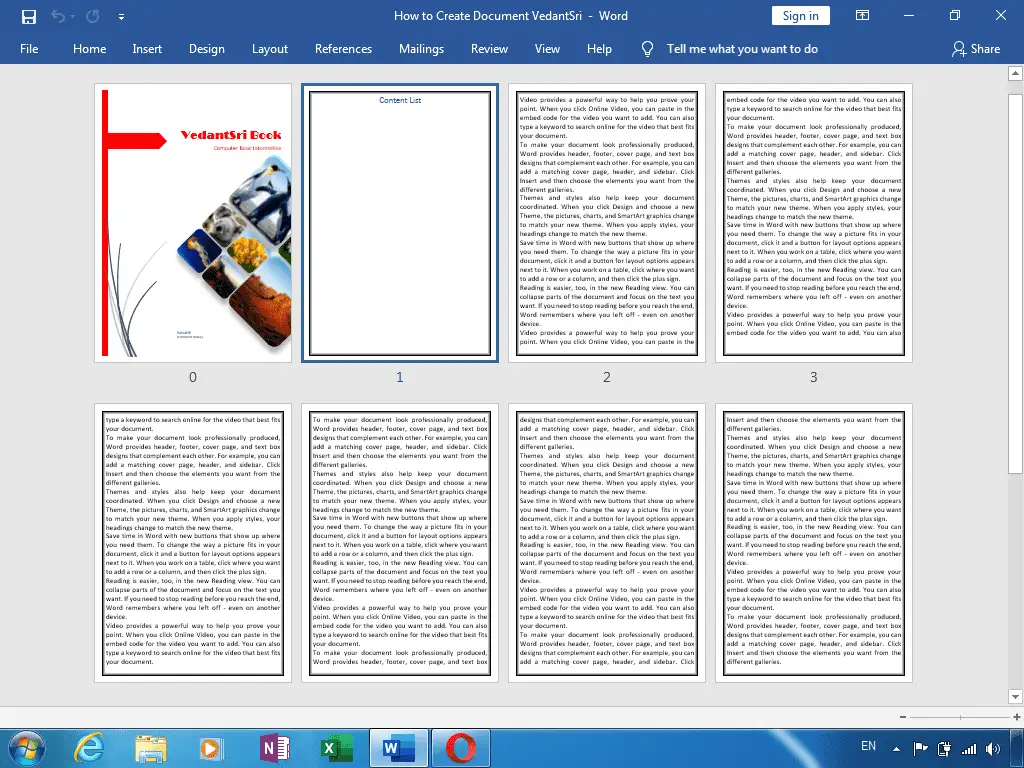The width and height of the screenshot is (1024, 768).
Task: Zoom out with the minus button
Action: tap(903, 717)
